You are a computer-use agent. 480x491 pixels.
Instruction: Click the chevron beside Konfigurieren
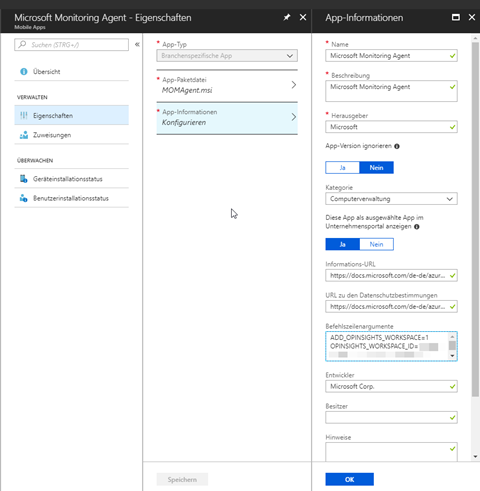coord(293,117)
